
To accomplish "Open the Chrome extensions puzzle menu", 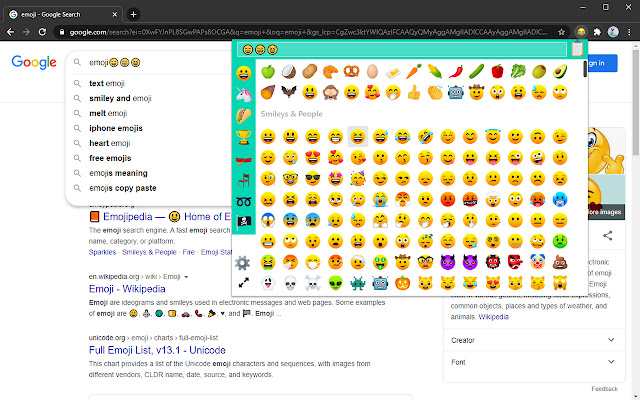I will pos(597,32).
